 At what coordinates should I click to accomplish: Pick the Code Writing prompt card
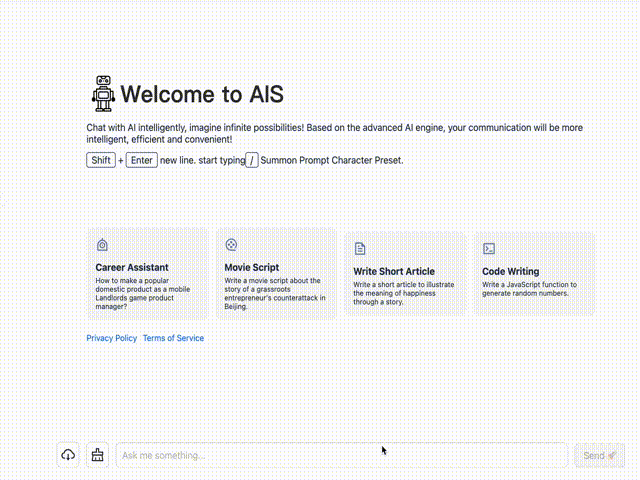coord(534,274)
